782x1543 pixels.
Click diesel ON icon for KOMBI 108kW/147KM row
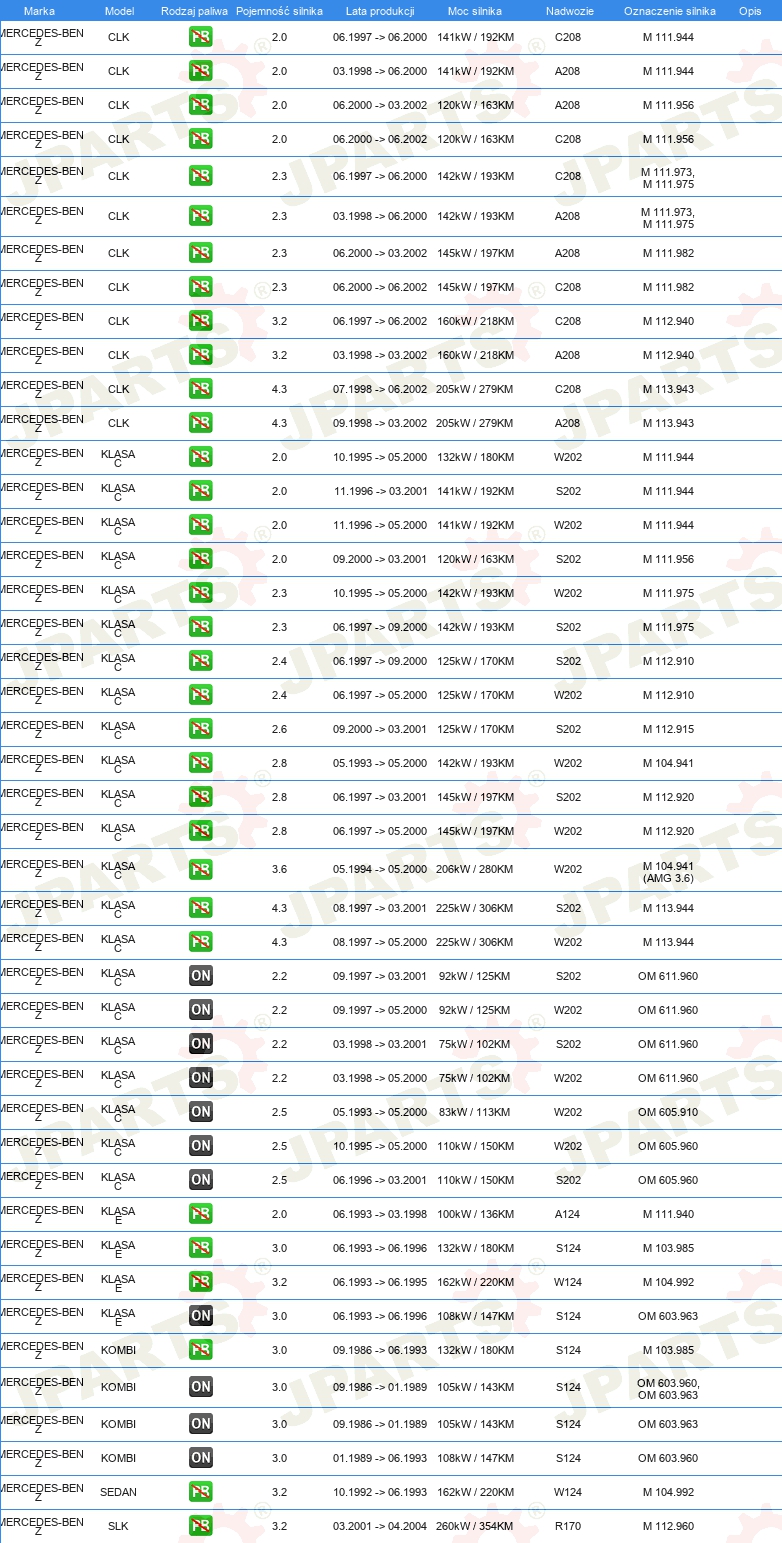tap(201, 1458)
